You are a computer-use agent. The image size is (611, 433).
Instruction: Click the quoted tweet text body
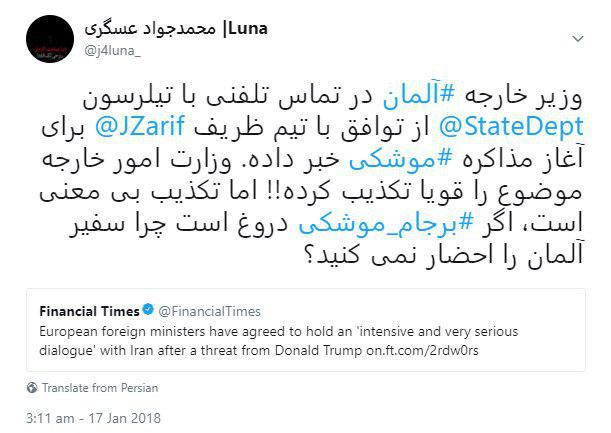coord(279,341)
